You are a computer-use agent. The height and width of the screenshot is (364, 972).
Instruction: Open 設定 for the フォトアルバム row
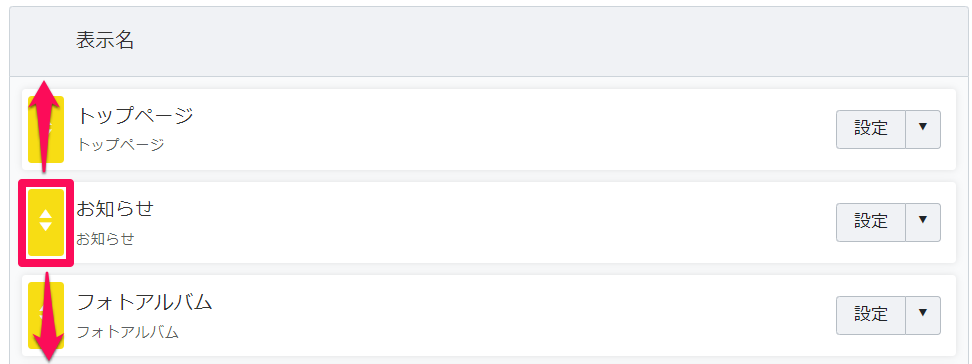click(871, 316)
